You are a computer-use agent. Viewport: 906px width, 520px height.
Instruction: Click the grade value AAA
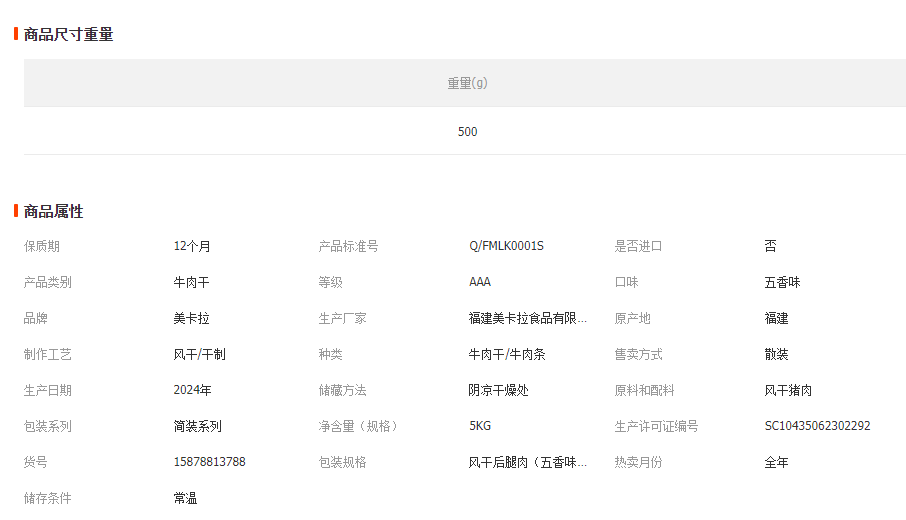pos(480,283)
